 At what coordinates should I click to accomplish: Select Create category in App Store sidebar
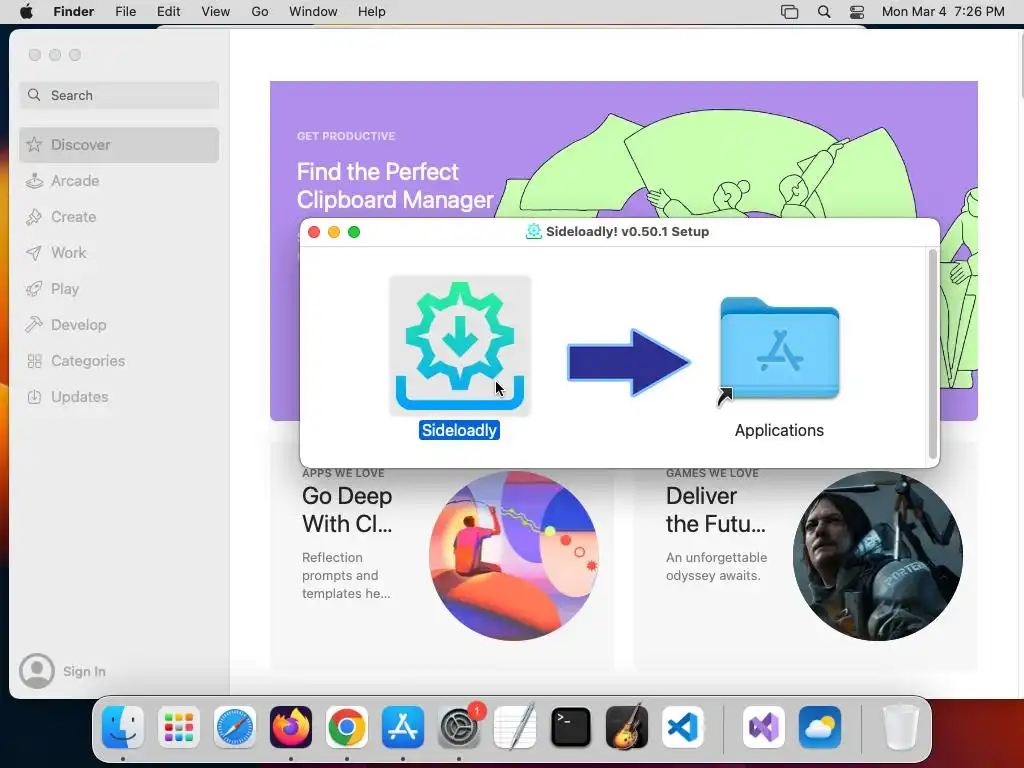tap(119, 217)
